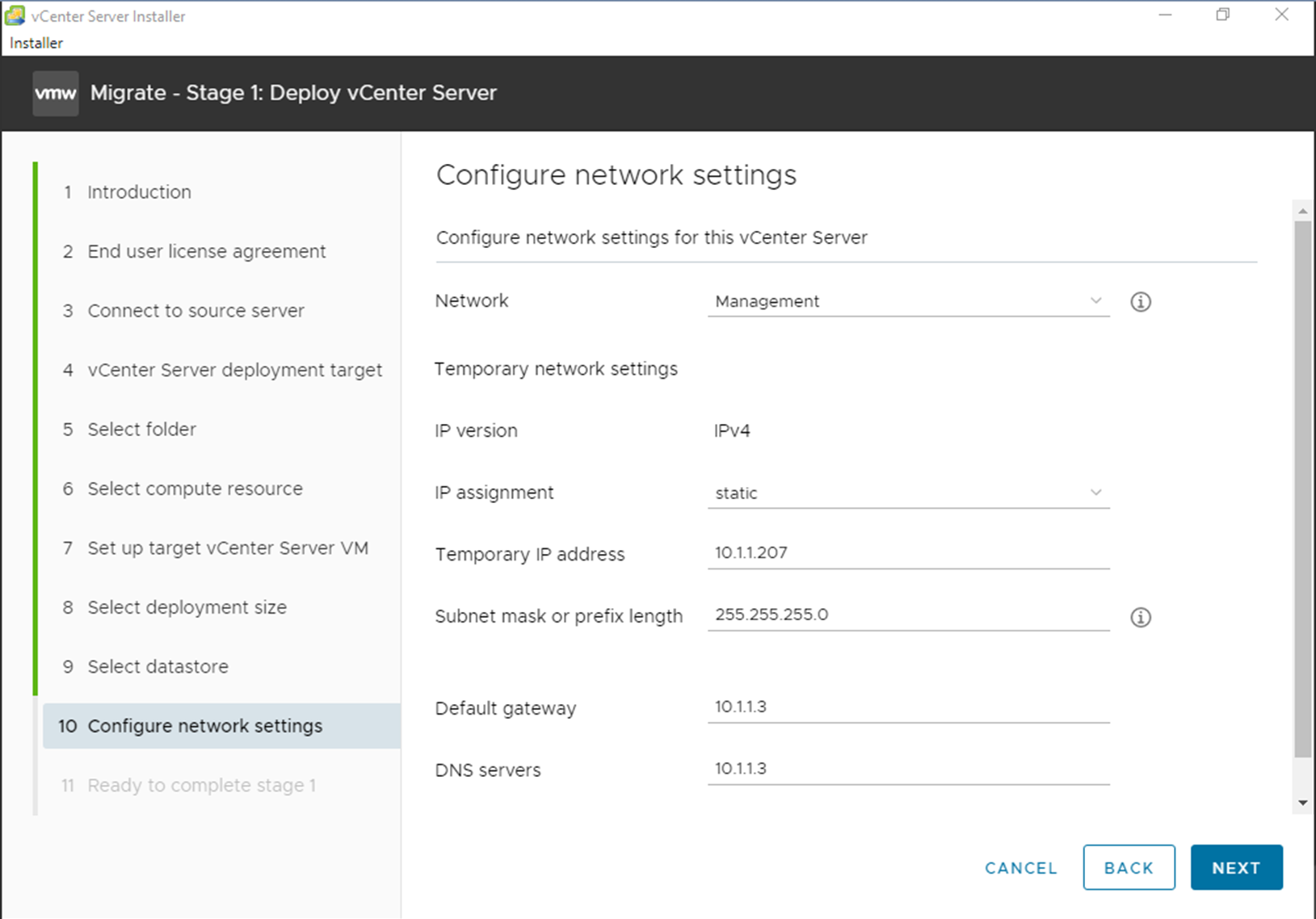The image size is (1316, 919).
Task: Open the Network dropdown showing Management
Action: click(x=908, y=301)
